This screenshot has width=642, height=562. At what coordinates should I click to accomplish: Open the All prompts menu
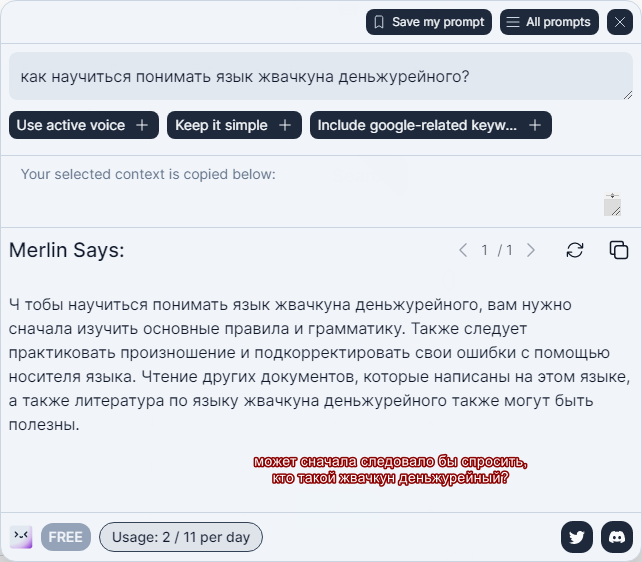[549, 22]
